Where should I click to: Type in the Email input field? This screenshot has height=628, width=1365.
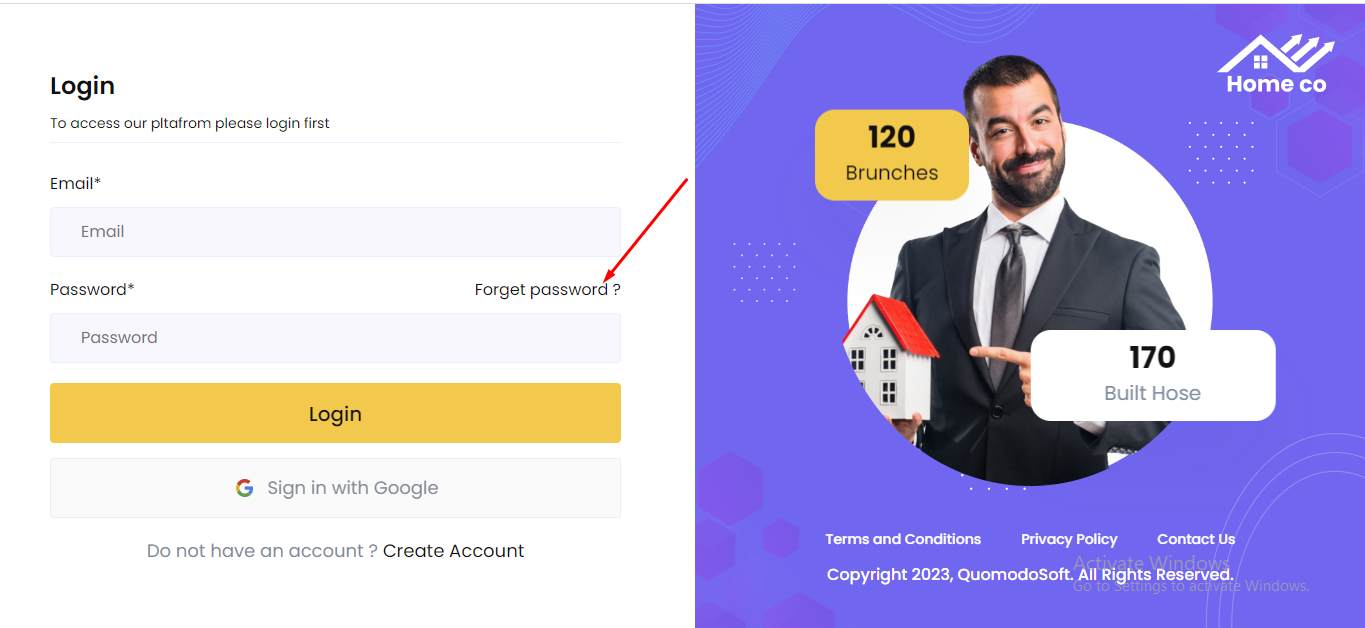click(335, 232)
